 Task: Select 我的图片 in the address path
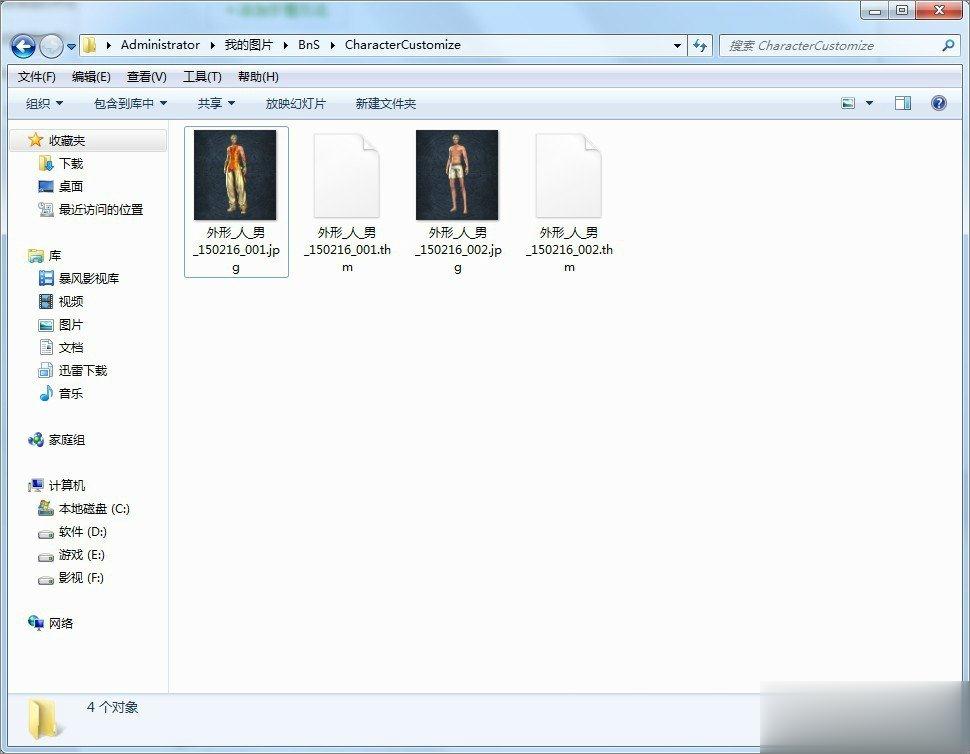pyautogui.click(x=249, y=45)
